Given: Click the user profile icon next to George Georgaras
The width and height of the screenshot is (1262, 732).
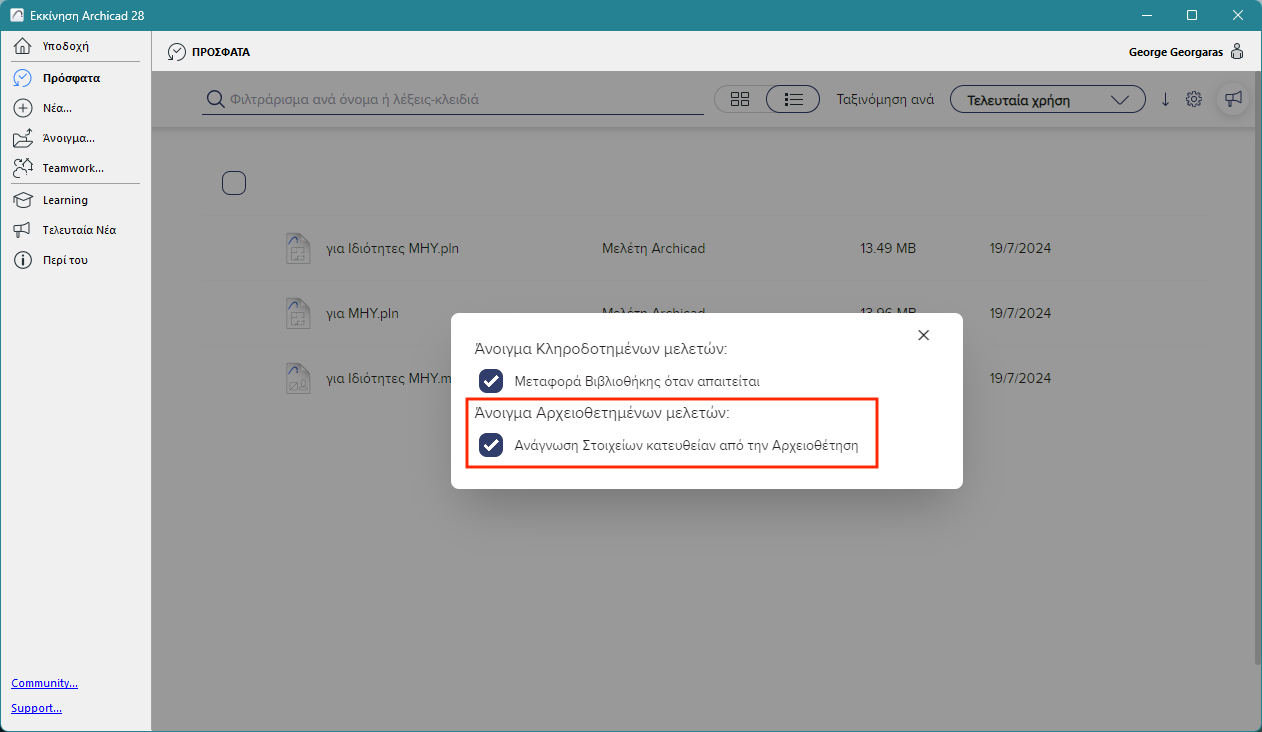Looking at the screenshot, I should [x=1237, y=52].
